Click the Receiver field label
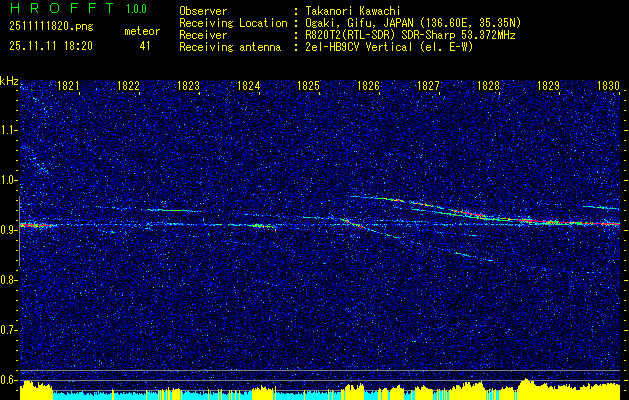629x400 pixels. 203,35
